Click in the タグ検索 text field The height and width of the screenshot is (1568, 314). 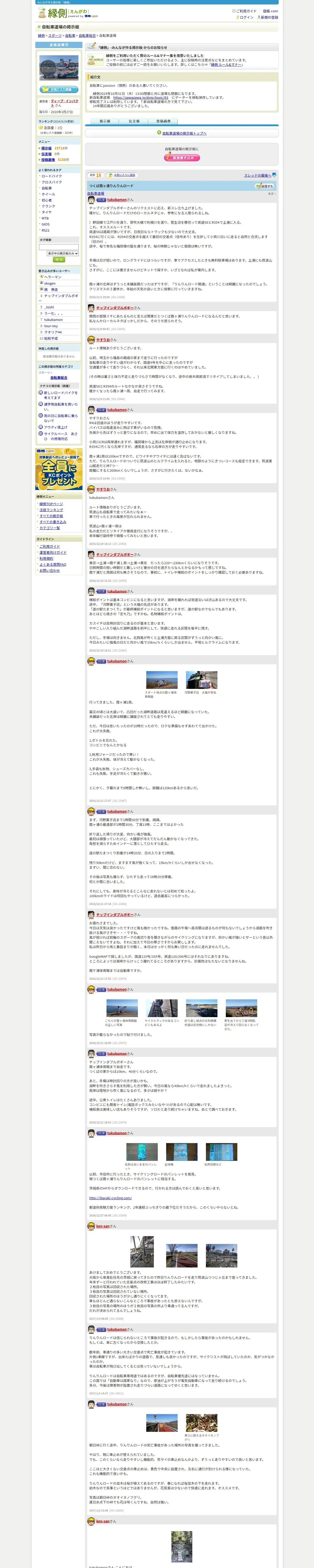point(59,247)
